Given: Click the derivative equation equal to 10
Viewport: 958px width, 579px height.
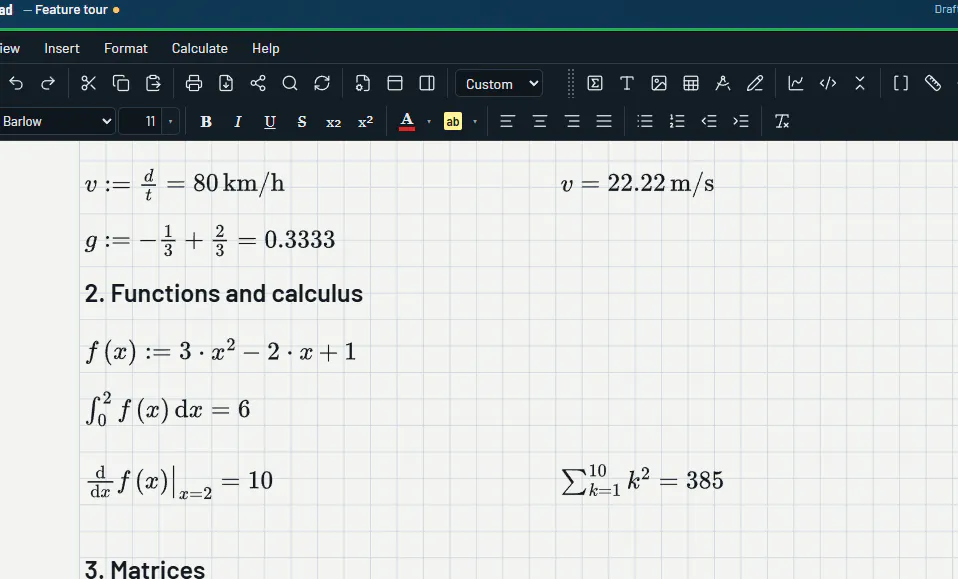Looking at the screenshot, I should pyautogui.click(x=180, y=482).
